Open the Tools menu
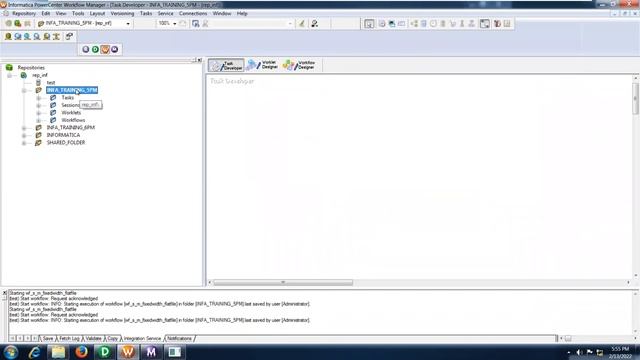 pyautogui.click(x=78, y=13)
